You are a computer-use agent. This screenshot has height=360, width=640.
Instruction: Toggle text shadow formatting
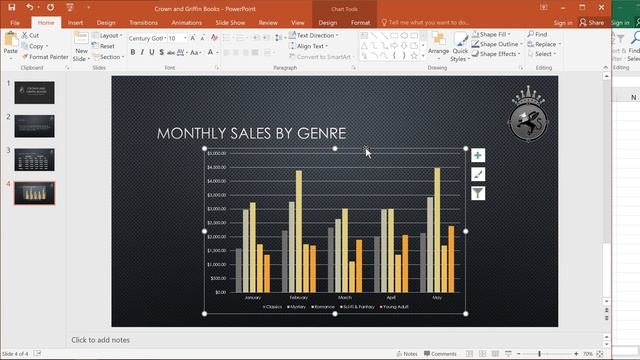162,52
